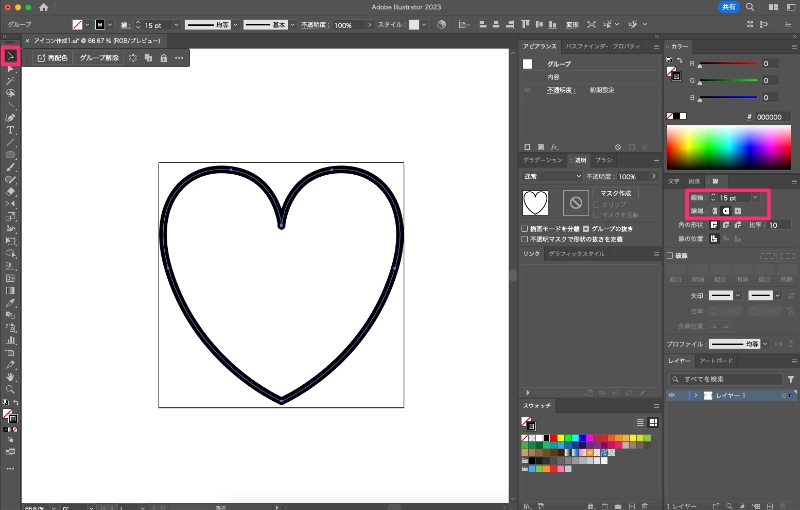Click the 共有 share button
Viewport: 800px width, 510px height.
coord(729,7)
